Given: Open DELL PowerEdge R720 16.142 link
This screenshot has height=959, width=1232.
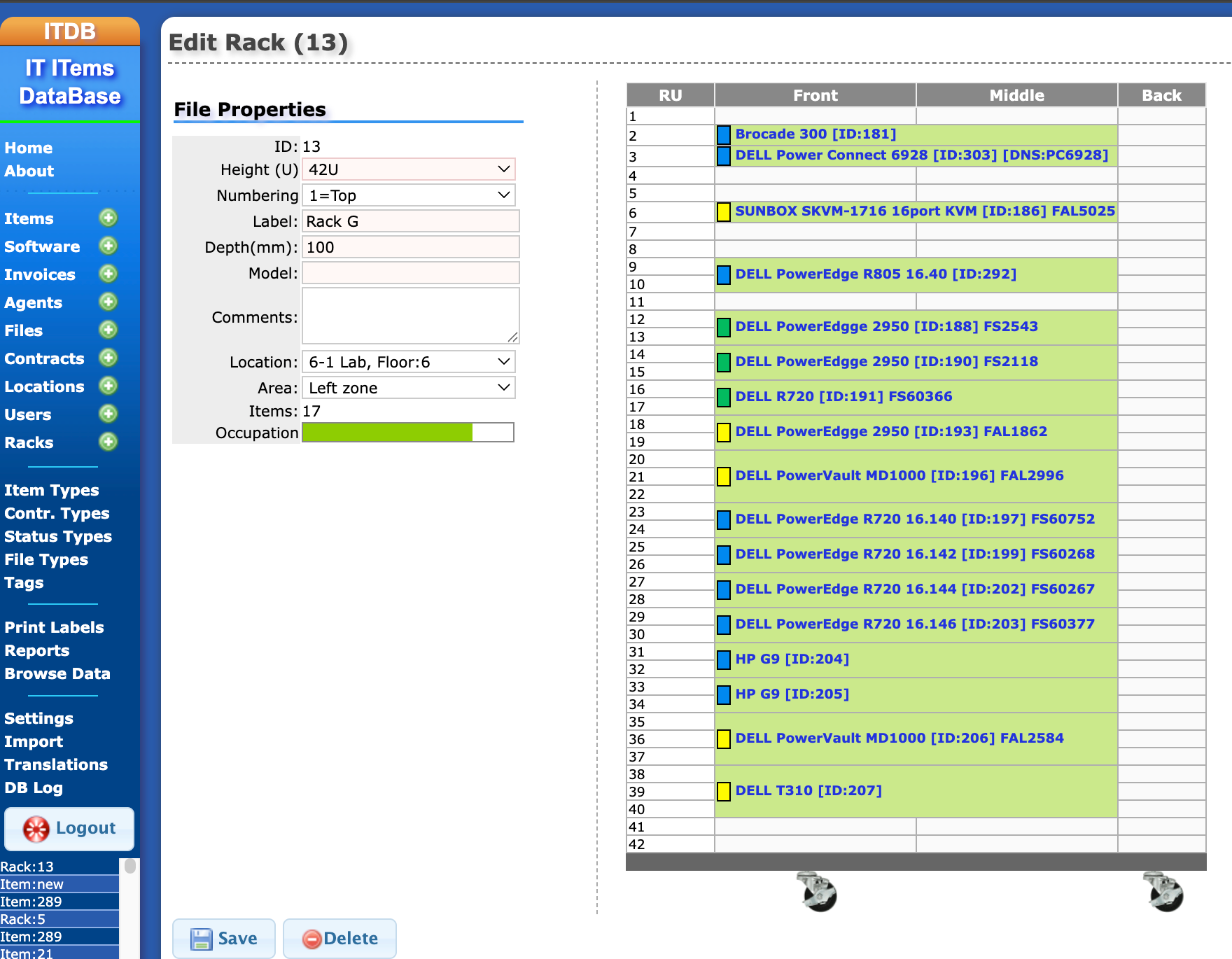Looking at the screenshot, I should coord(915,554).
